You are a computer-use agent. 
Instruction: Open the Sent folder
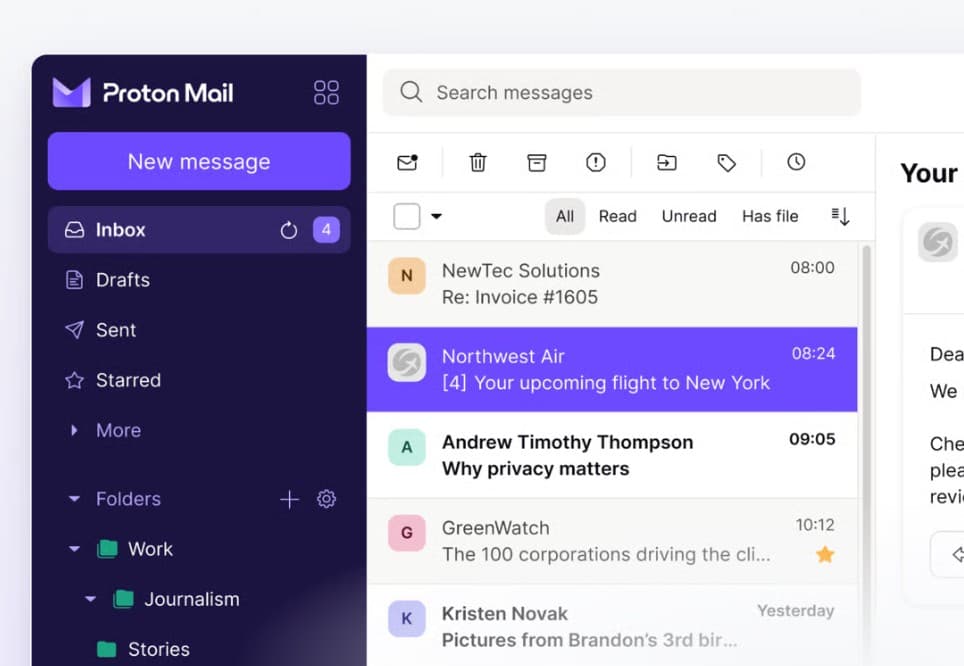tap(199, 330)
